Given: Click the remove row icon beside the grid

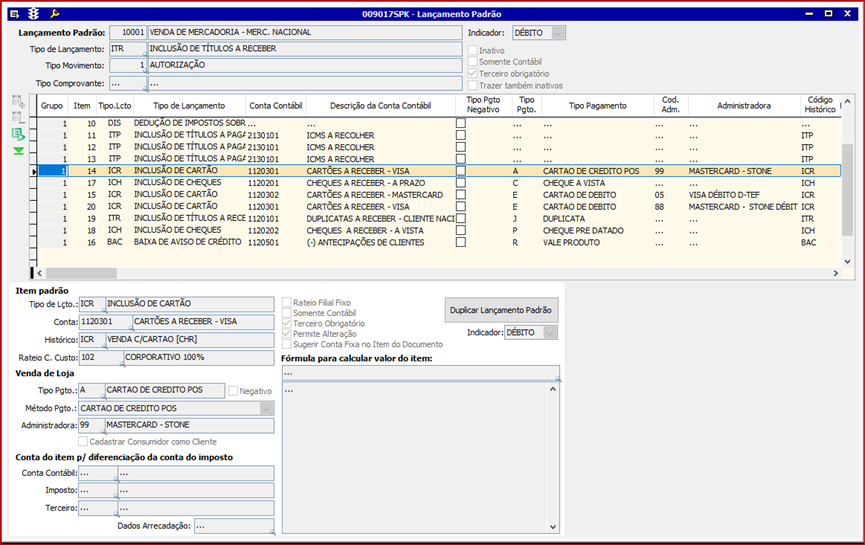Looking at the screenshot, I should tap(19, 117).
